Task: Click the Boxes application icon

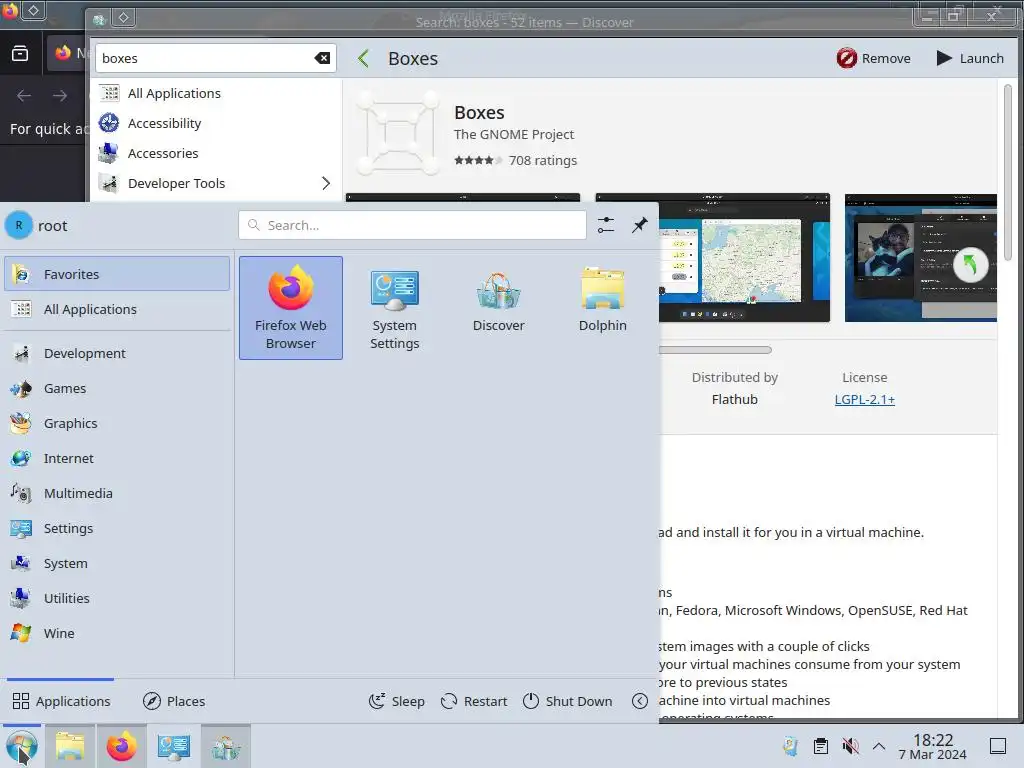Action: pyautogui.click(x=399, y=133)
